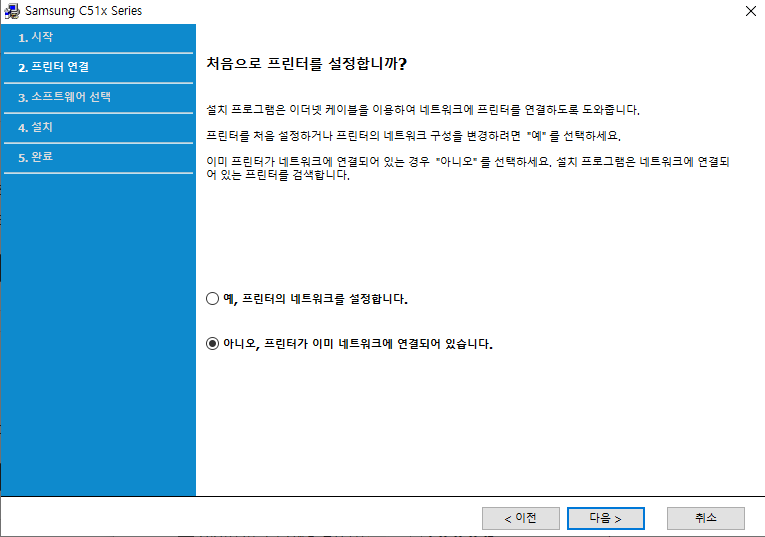
Task: Go back with the < 이전 button
Action: tap(521, 518)
